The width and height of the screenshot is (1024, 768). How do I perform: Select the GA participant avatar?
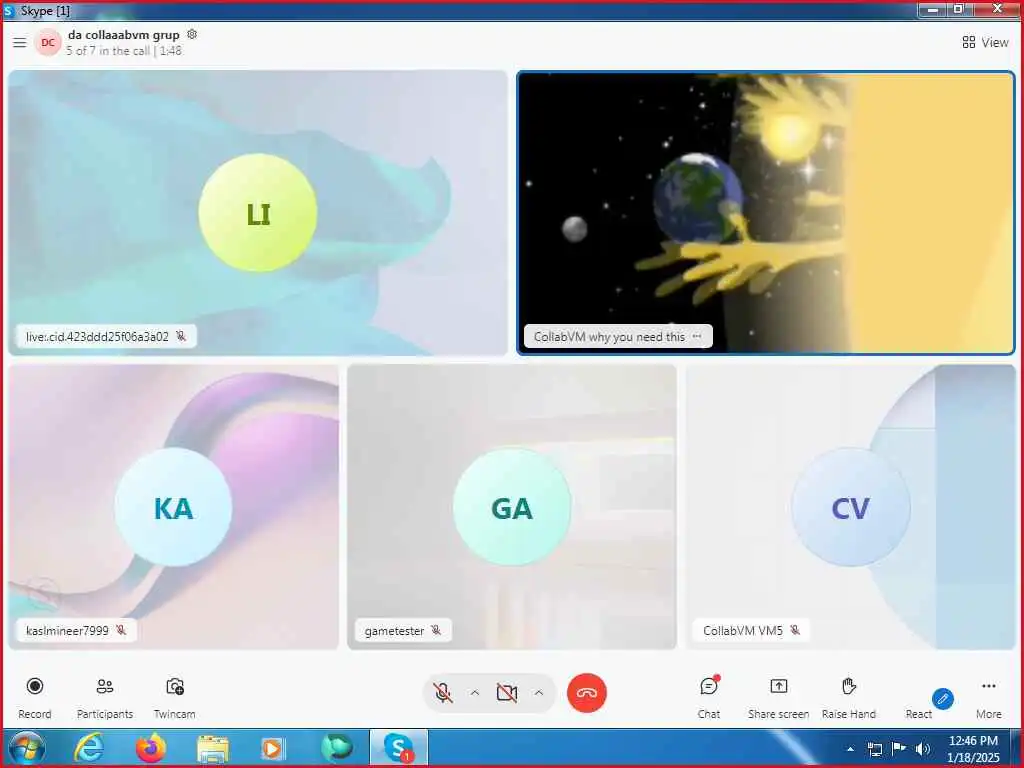coord(512,507)
